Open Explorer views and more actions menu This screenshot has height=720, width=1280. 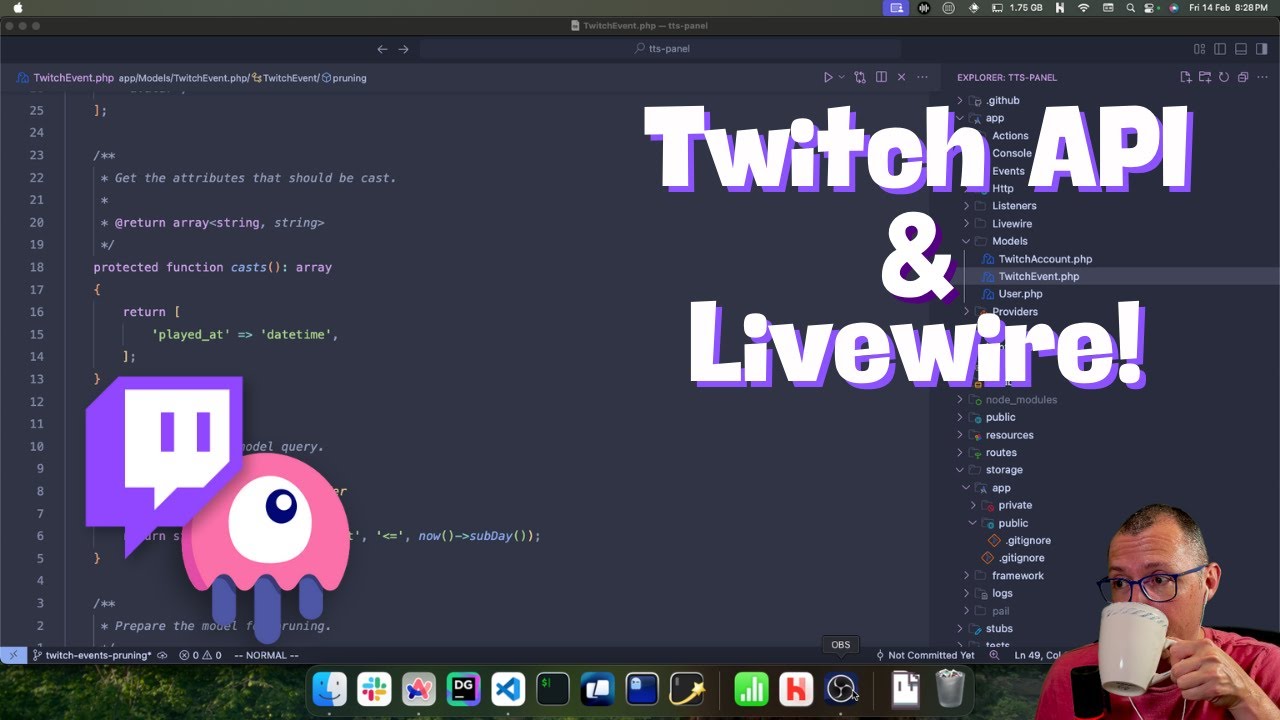[1263, 77]
